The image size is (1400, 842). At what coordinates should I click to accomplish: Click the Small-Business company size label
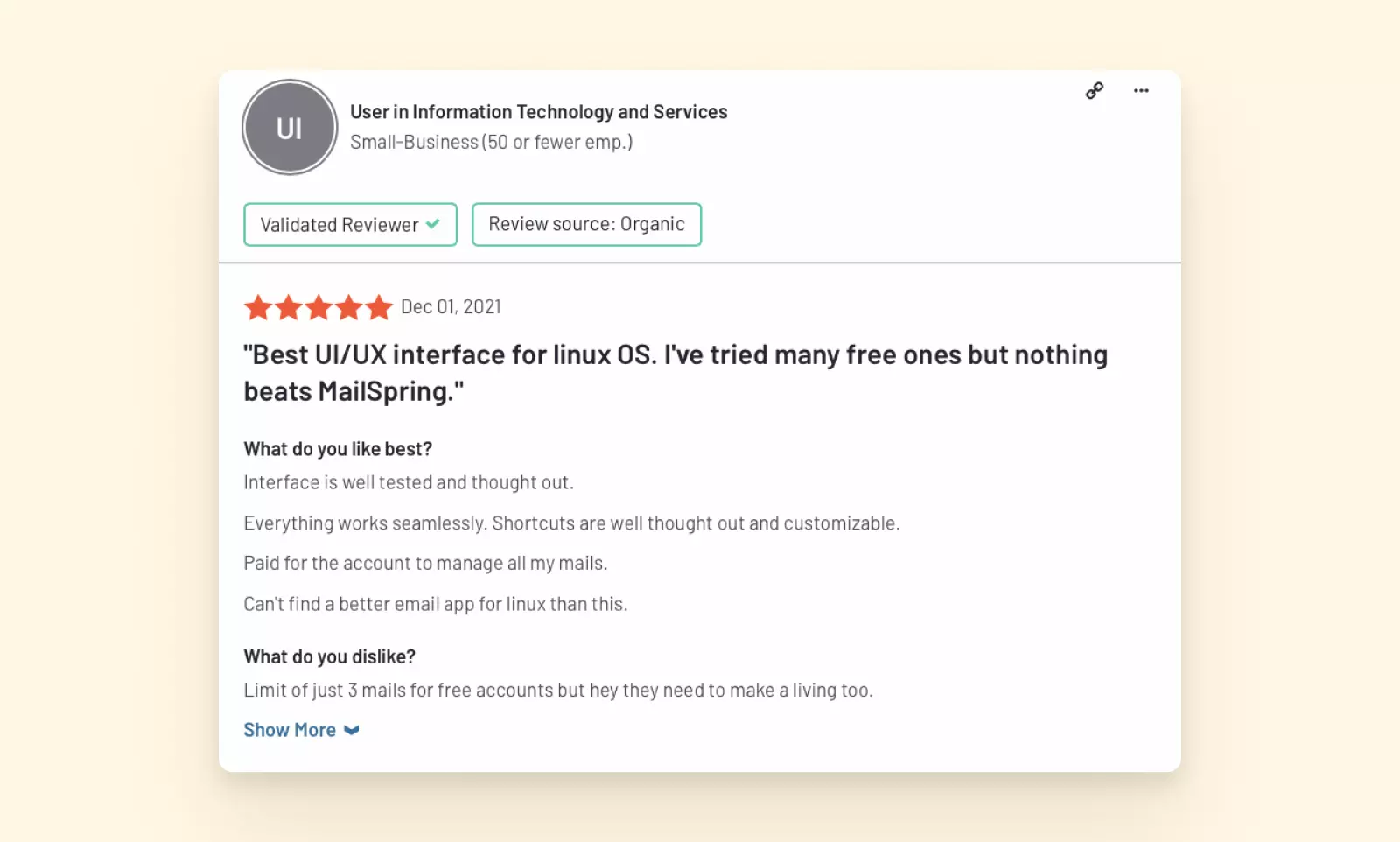click(x=491, y=142)
